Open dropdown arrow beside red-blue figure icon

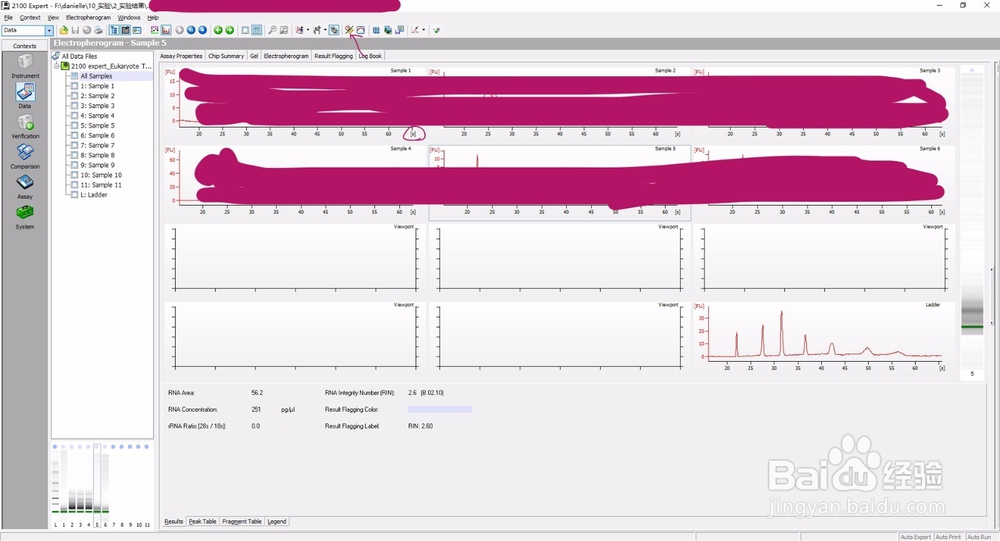click(307, 30)
